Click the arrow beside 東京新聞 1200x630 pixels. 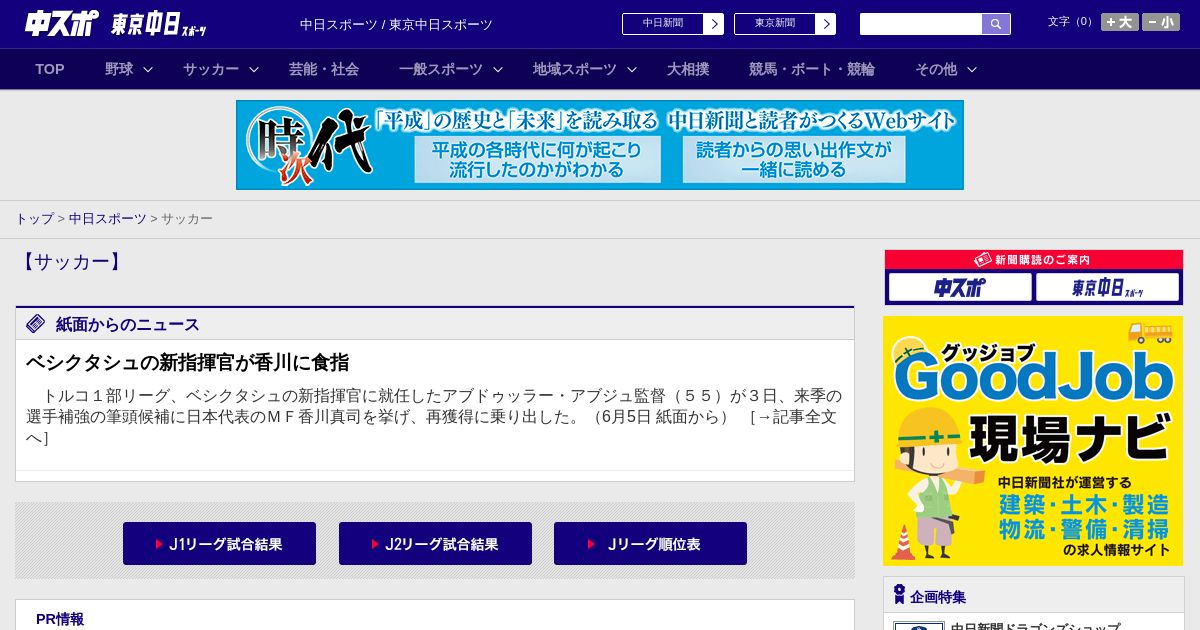pyautogui.click(x=826, y=24)
